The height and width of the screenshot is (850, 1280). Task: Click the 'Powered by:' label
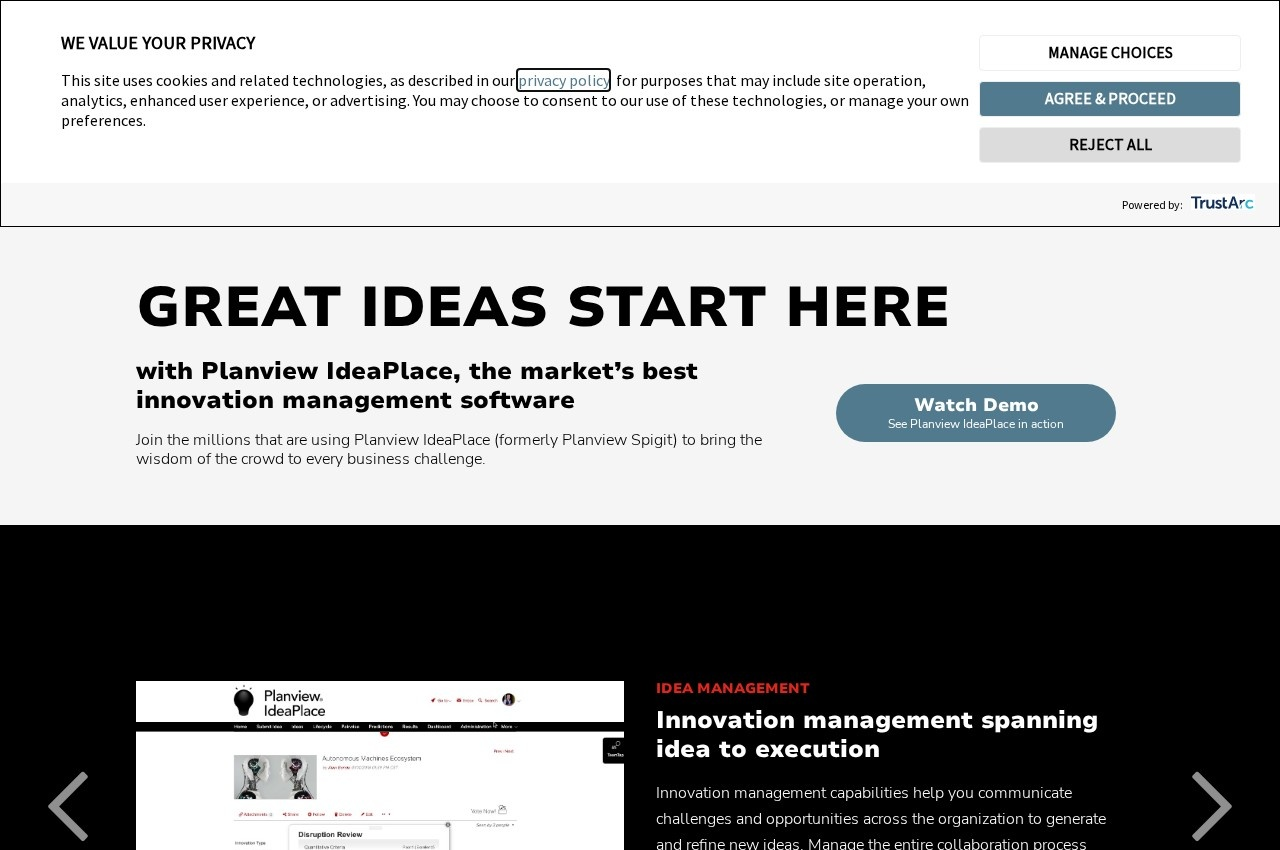point(1152,205)
